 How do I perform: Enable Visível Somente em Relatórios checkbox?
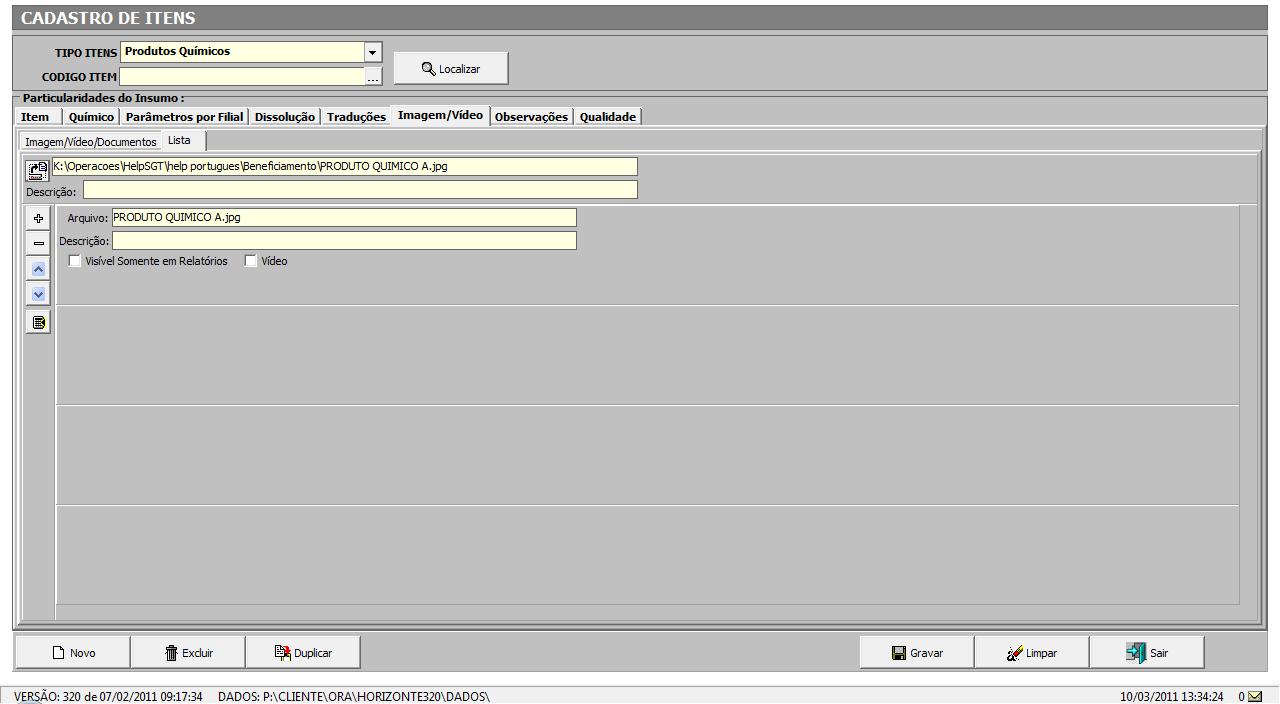pos(75,261)
